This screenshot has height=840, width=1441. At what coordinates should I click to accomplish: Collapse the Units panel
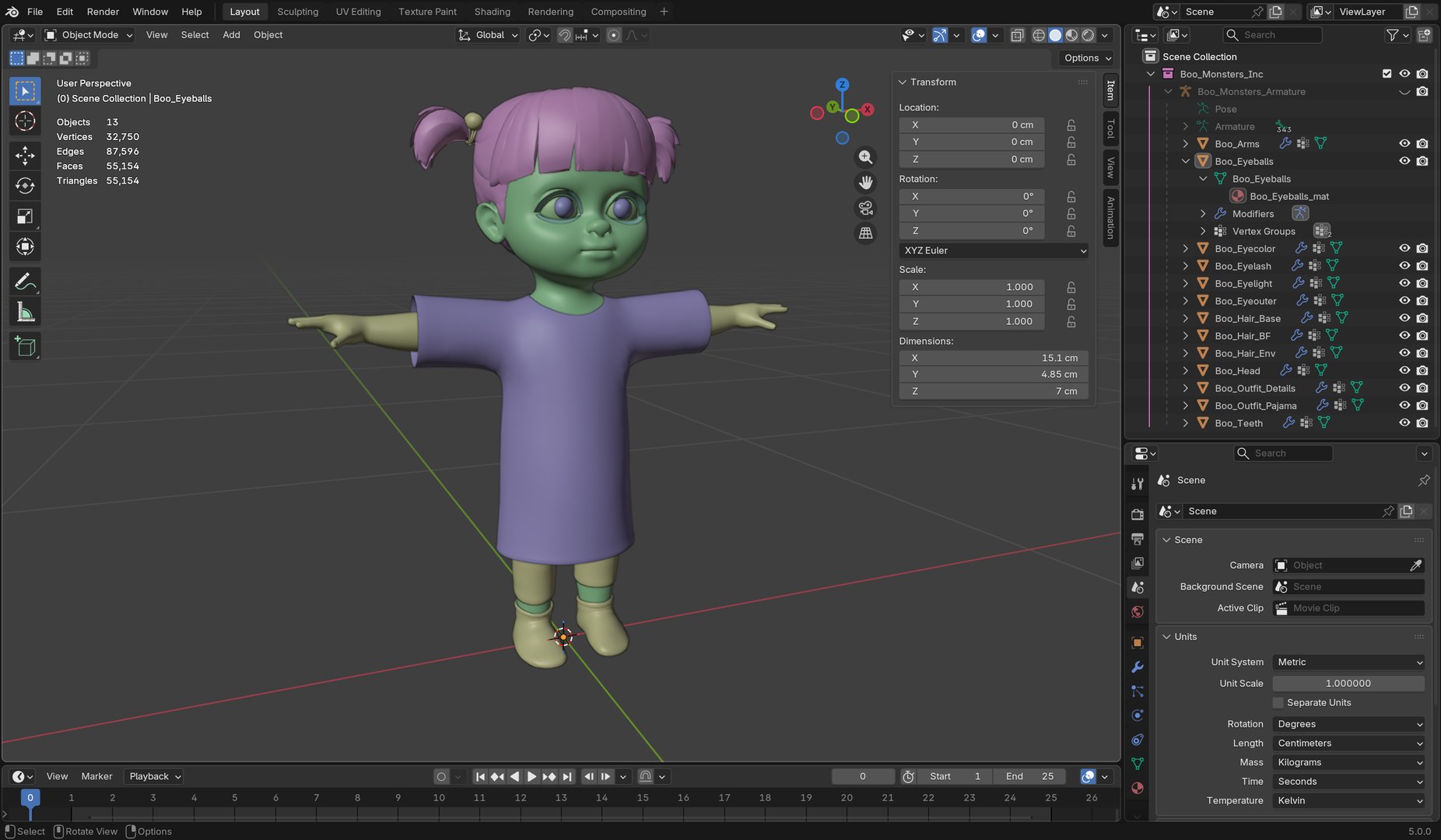[x=1166, y=636]
